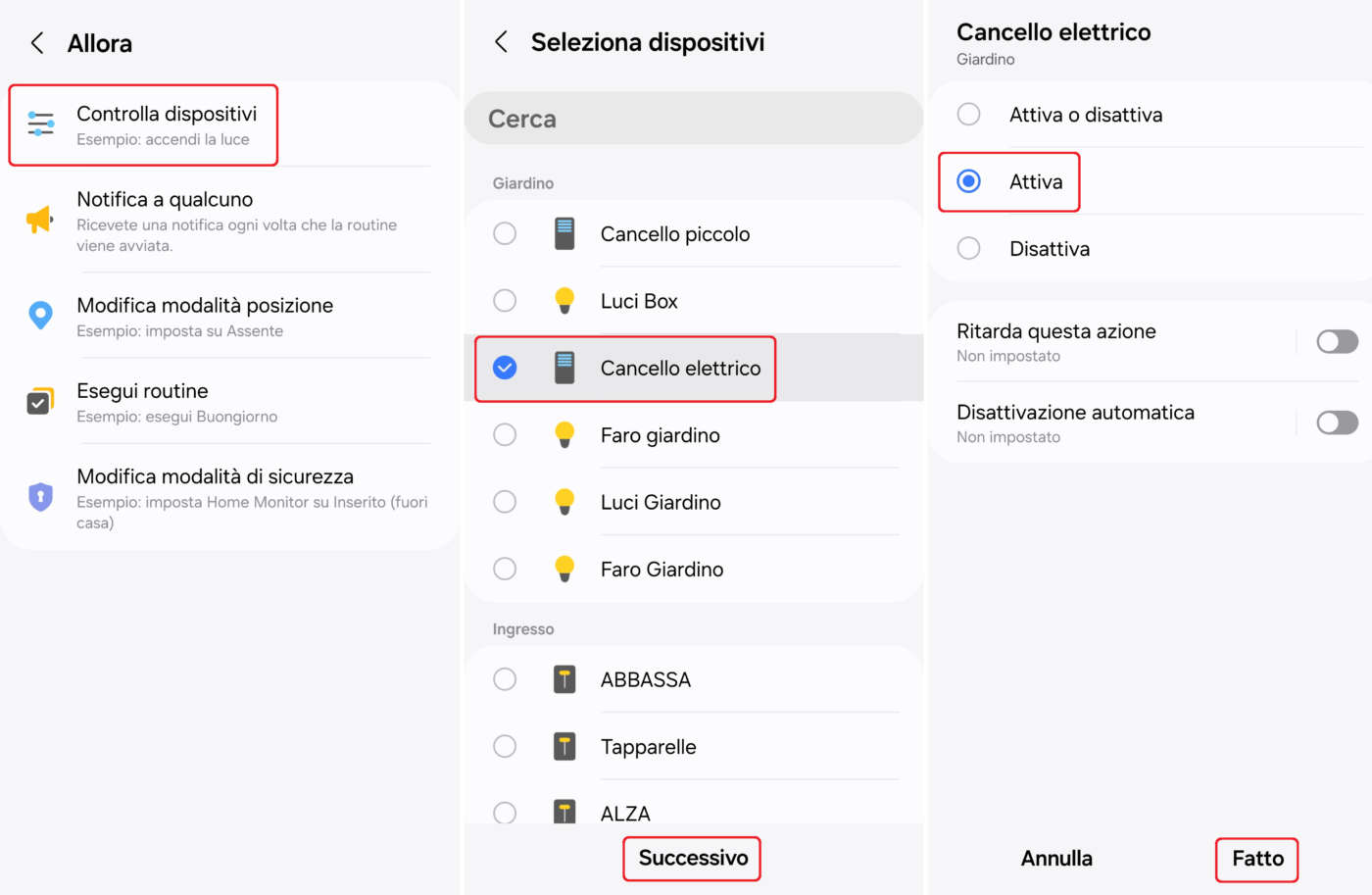This screenshot has height=895, width=1372.
Task: Tap the Esegui routine checkmark icon
Action: (39, 401)
